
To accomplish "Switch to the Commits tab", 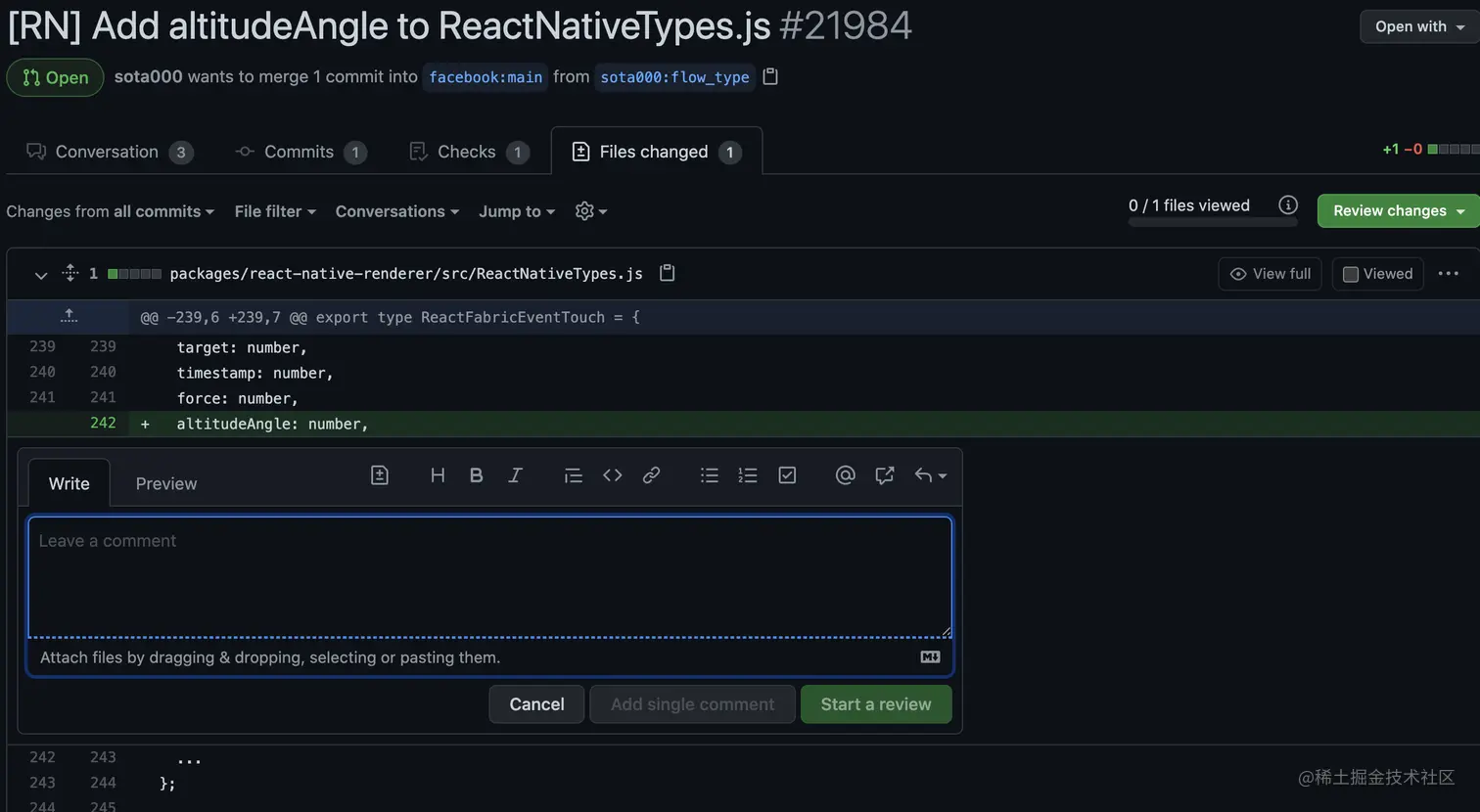I will click(301, 152).
